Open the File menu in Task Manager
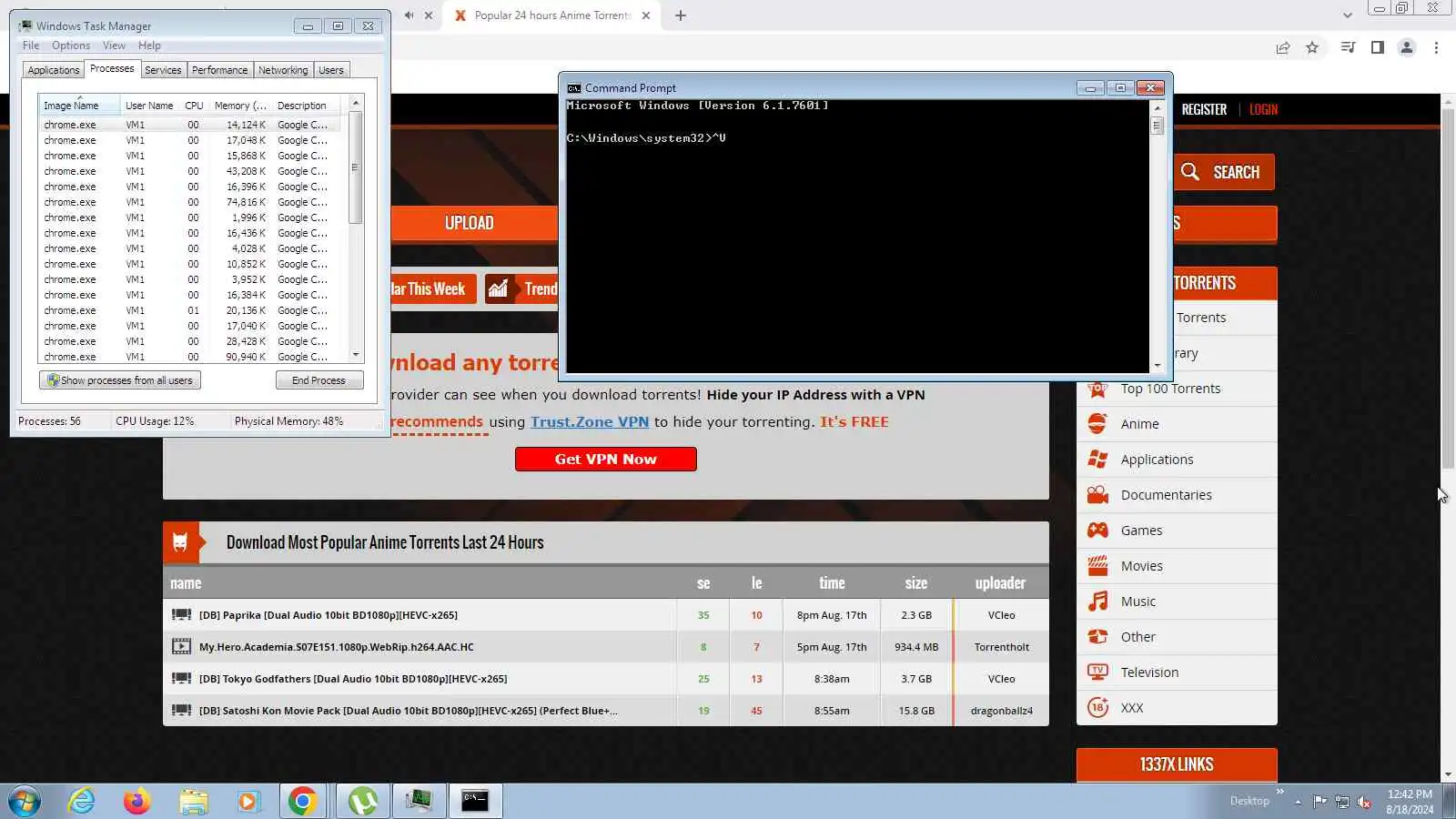This screenshot has height=819, width=1456. click(30, 45)
